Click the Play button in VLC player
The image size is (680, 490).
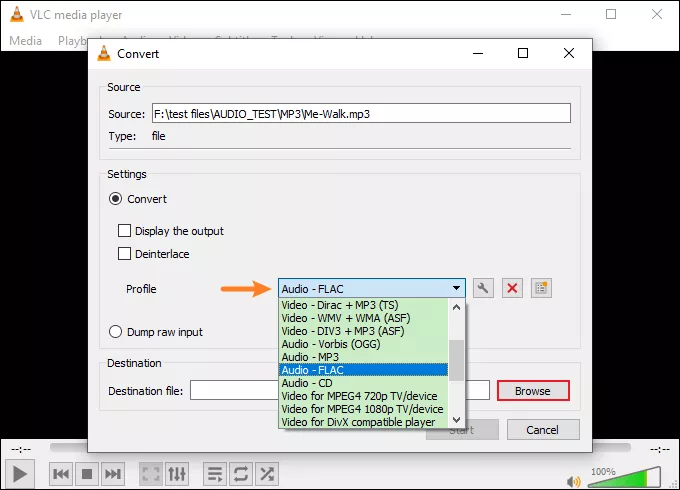pos(19,474)
